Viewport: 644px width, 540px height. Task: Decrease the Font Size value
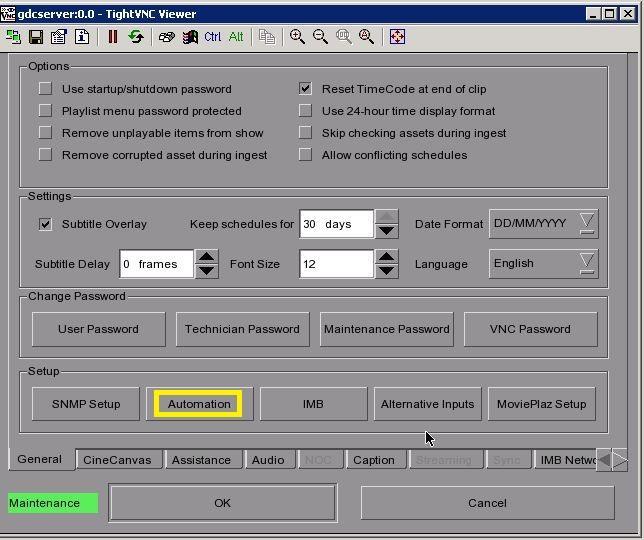(x=386, y=271)
